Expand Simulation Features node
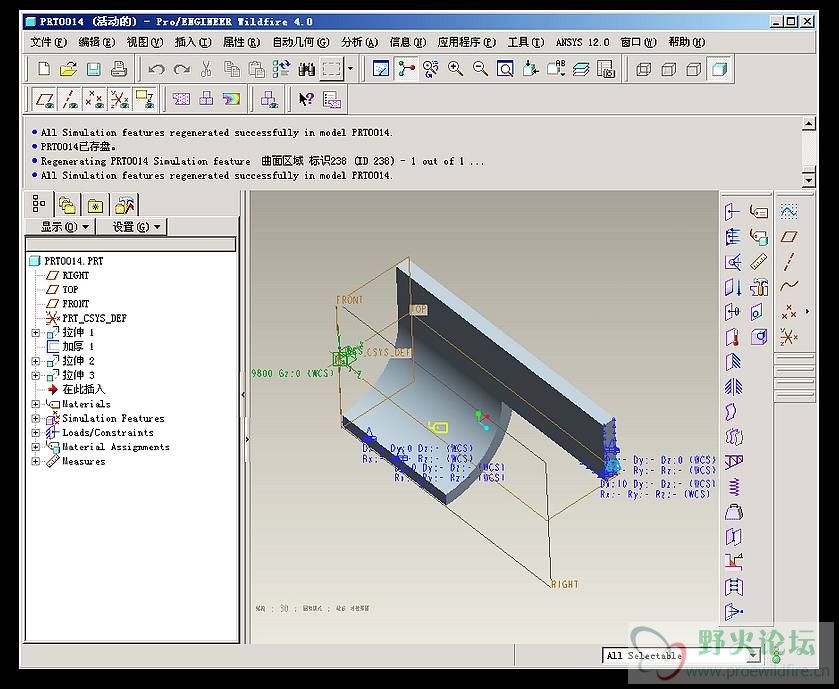The width and height of the screenshot is (839, 689). point(36,418)
